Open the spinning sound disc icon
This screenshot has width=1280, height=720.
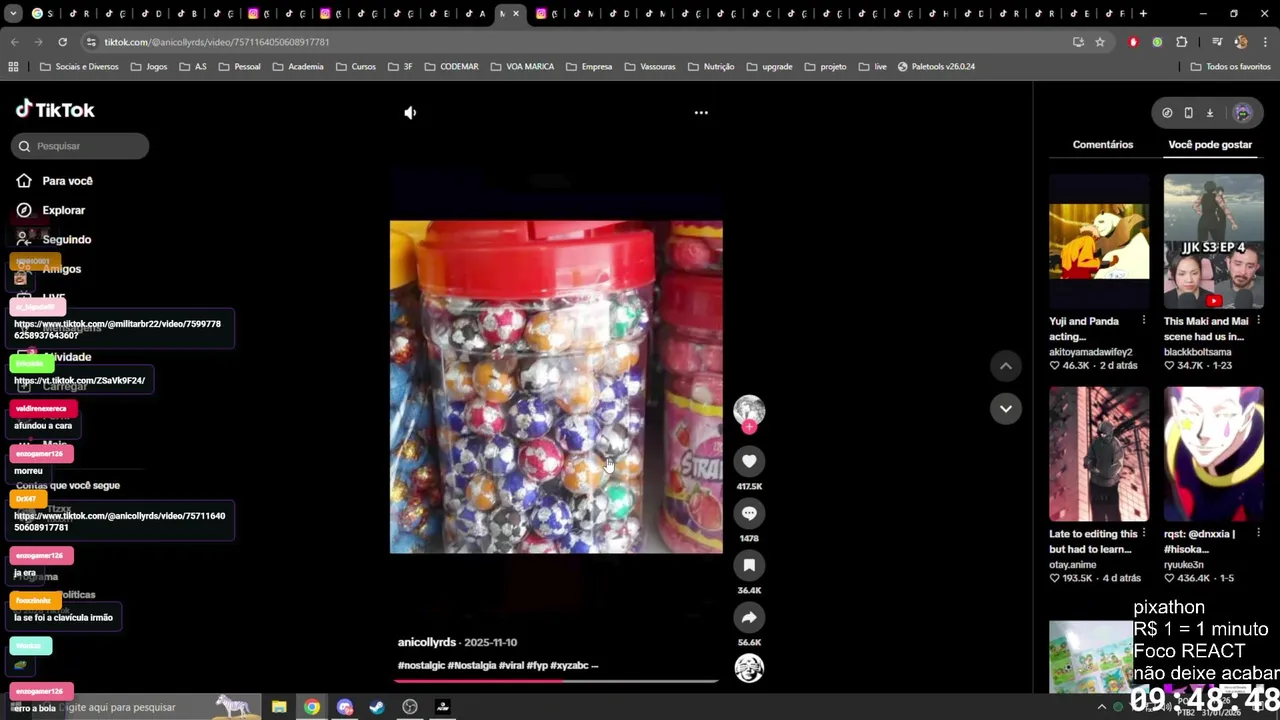click(749, 668)
